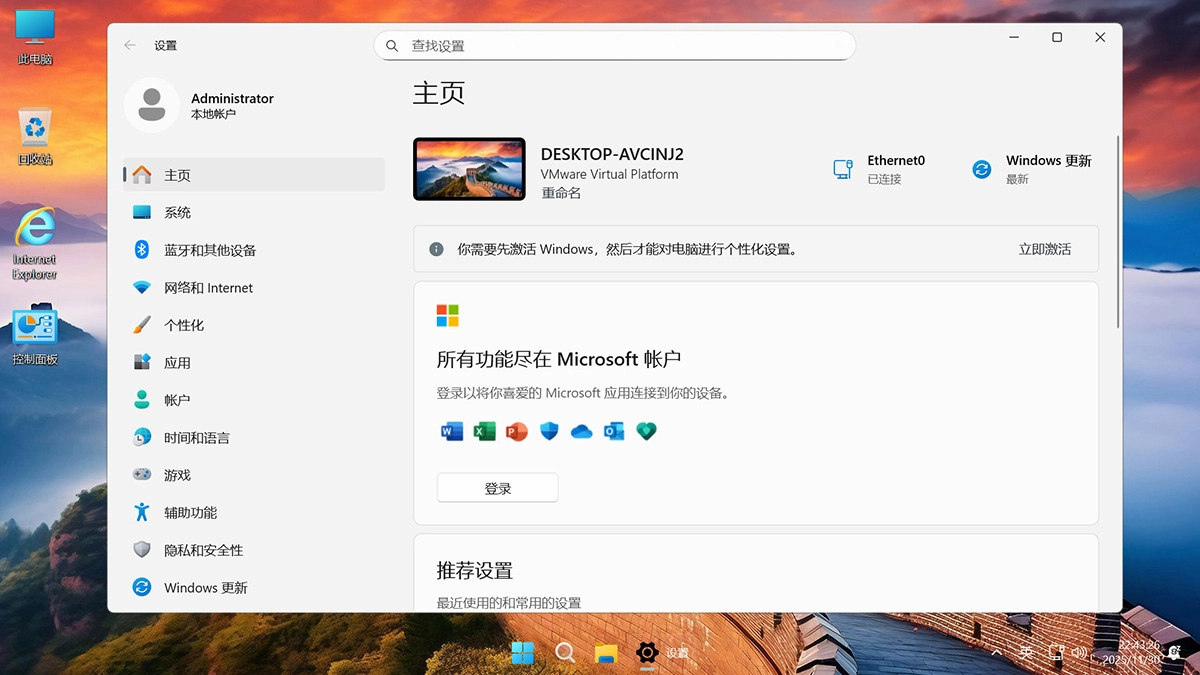The height and width of the screenshot is (675, 1200).
Task: Select the Windows 更新 status icon
Action: click(980, 168)
